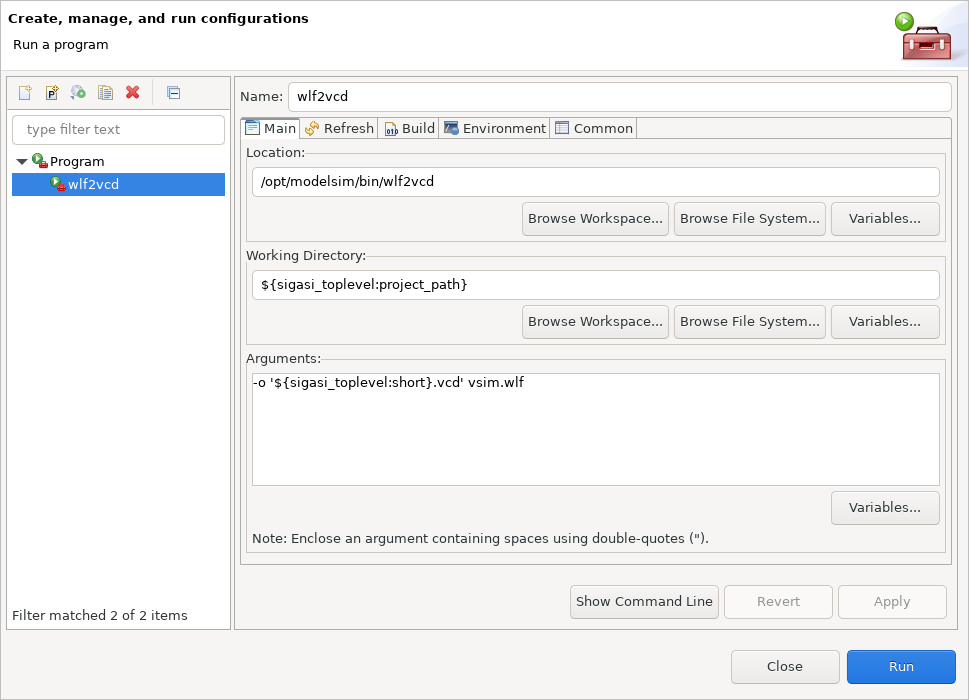Open Variables for Working Directory
Screen dimensions: 969x700
click(x=885, y=322)
